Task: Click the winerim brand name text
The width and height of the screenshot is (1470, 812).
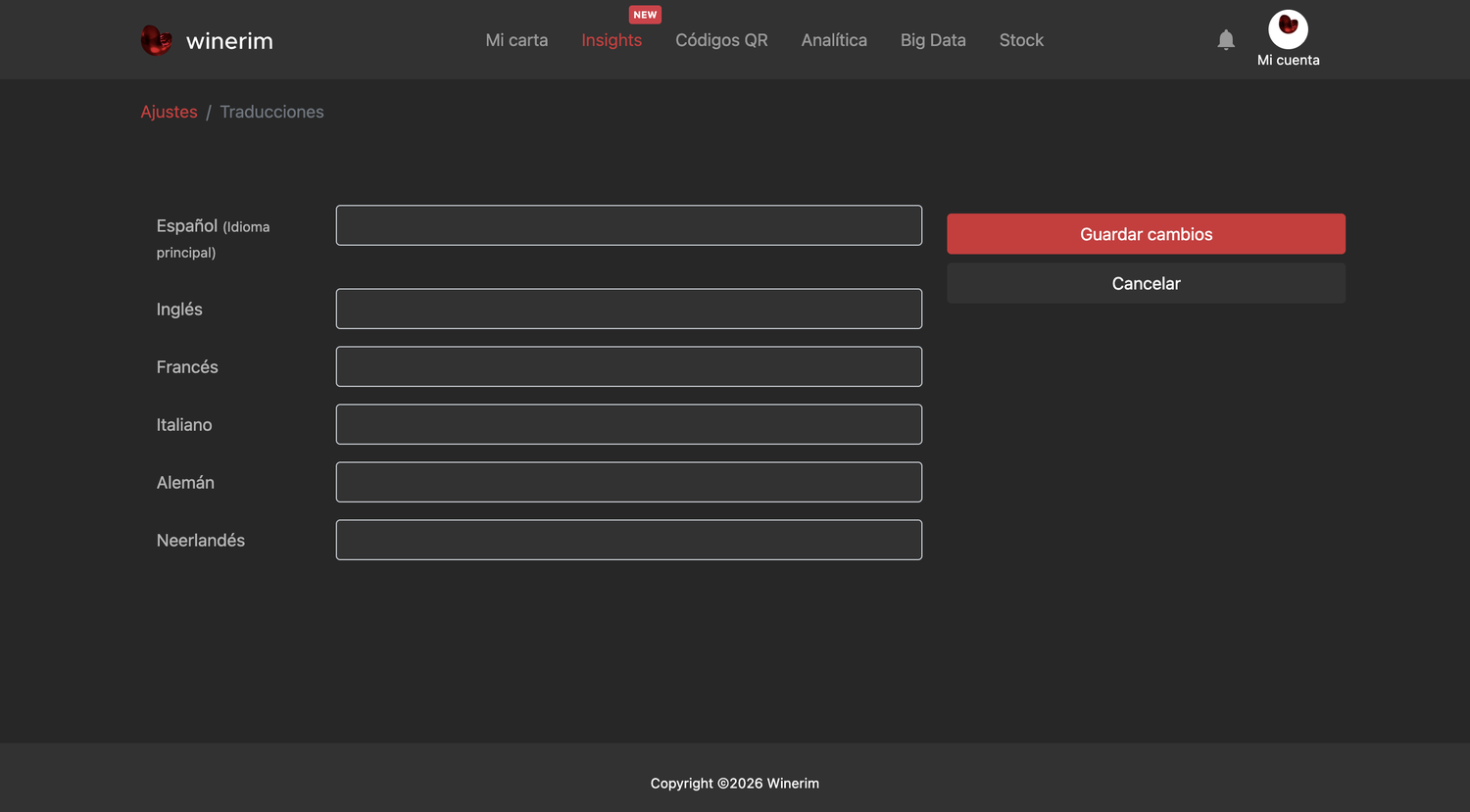Action: click(229, 41)
